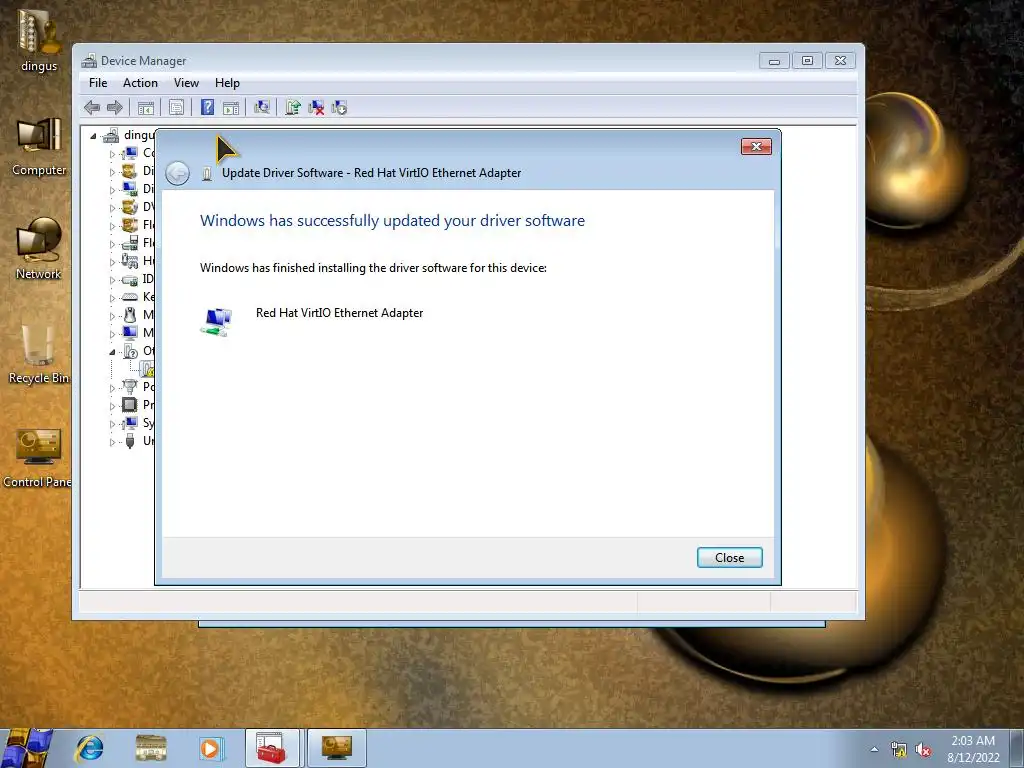Open the Recycle Bin desktop icon

39,353
